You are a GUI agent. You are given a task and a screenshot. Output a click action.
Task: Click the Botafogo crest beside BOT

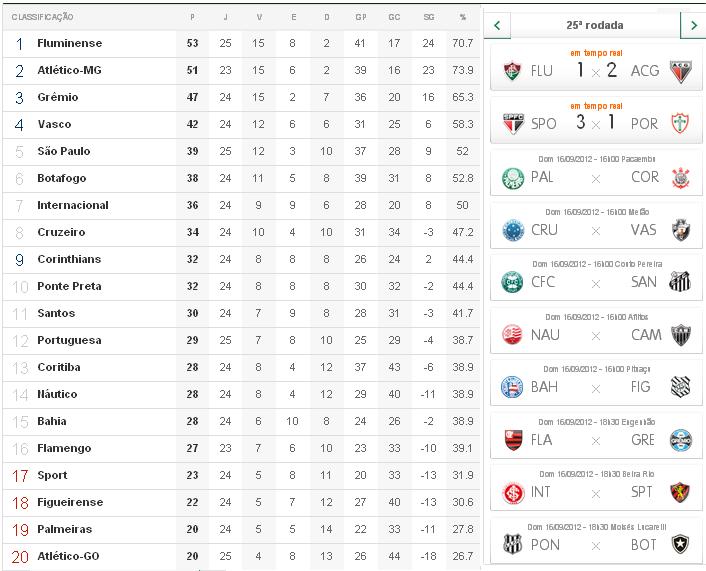(680, 545)
